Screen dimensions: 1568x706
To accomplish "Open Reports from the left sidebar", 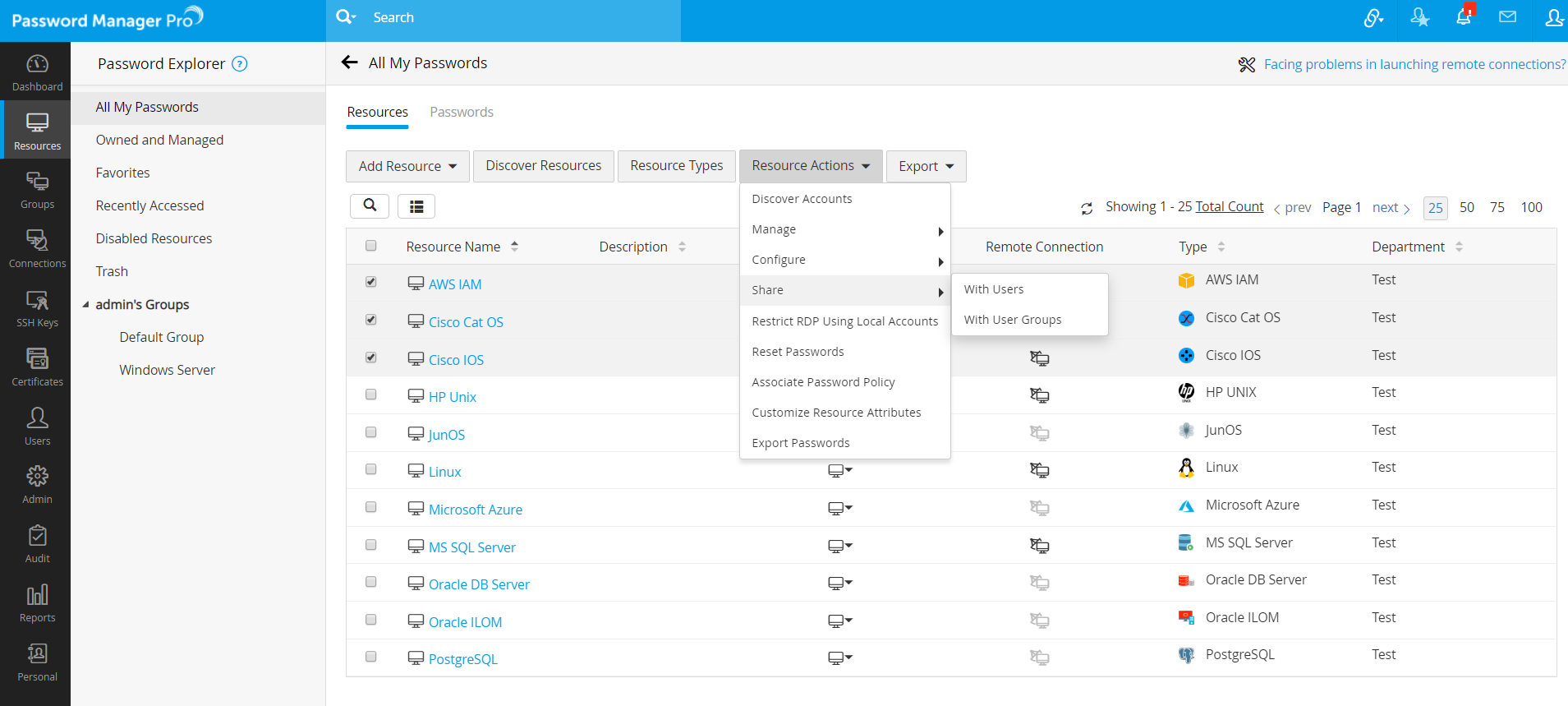I will coord(37,603).
